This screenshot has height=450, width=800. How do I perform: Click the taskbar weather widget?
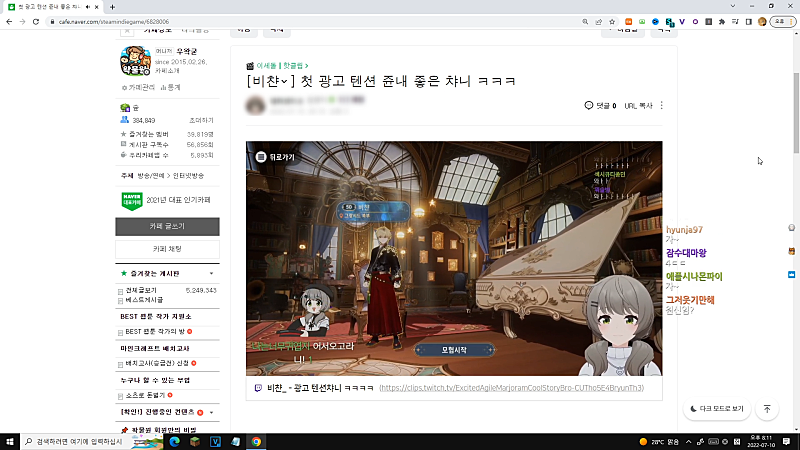coord(659,442)
